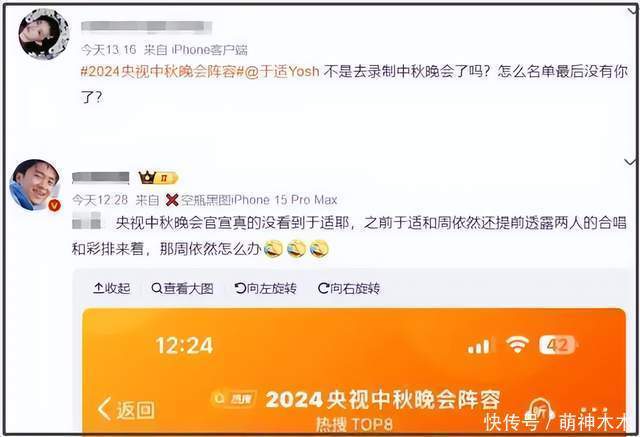Viewport: 640px width, 437px height.
Task: Click the 热搜 search tag icon
Action: (233, 399)
